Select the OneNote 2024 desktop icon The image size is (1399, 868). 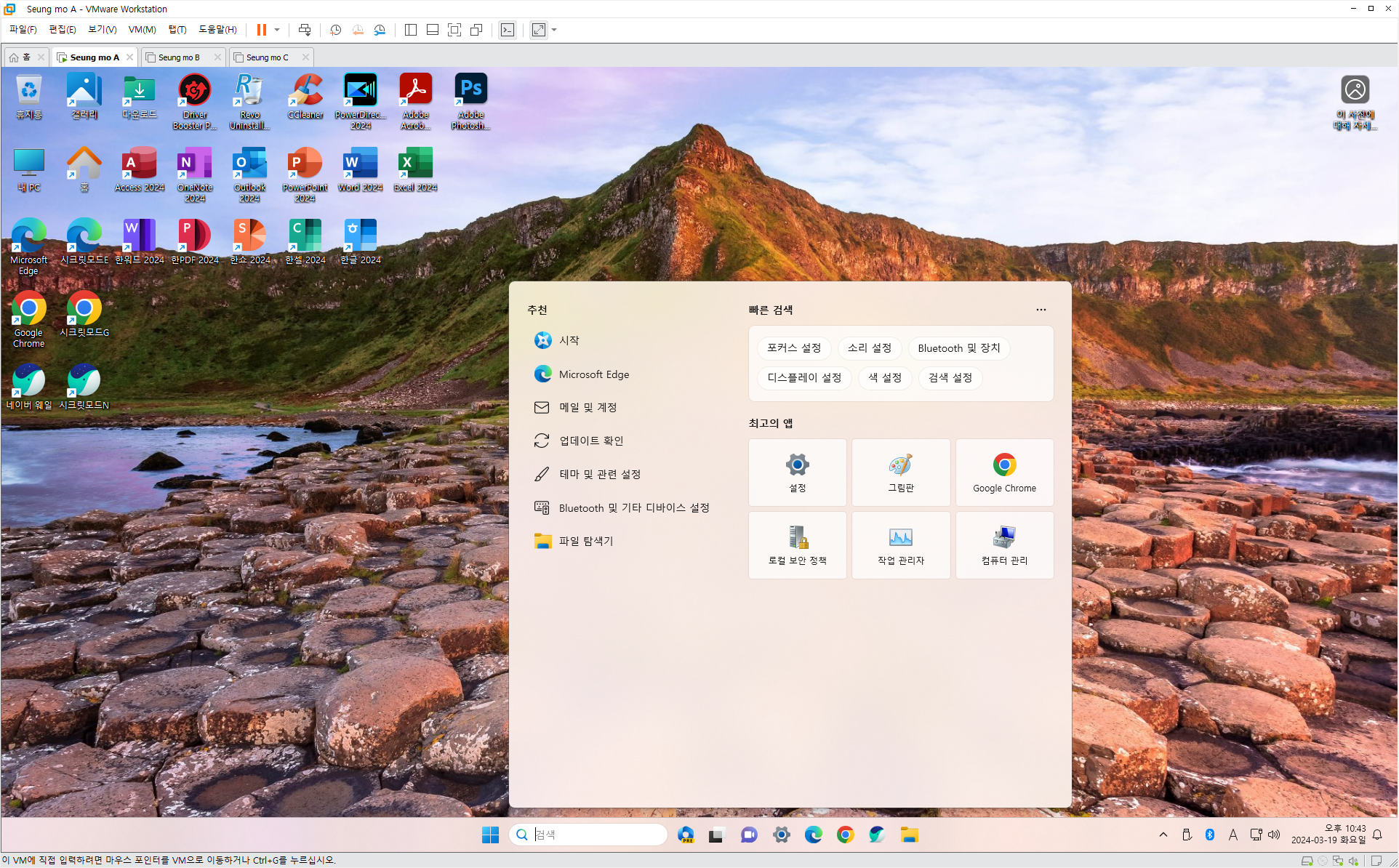[195, 174]
